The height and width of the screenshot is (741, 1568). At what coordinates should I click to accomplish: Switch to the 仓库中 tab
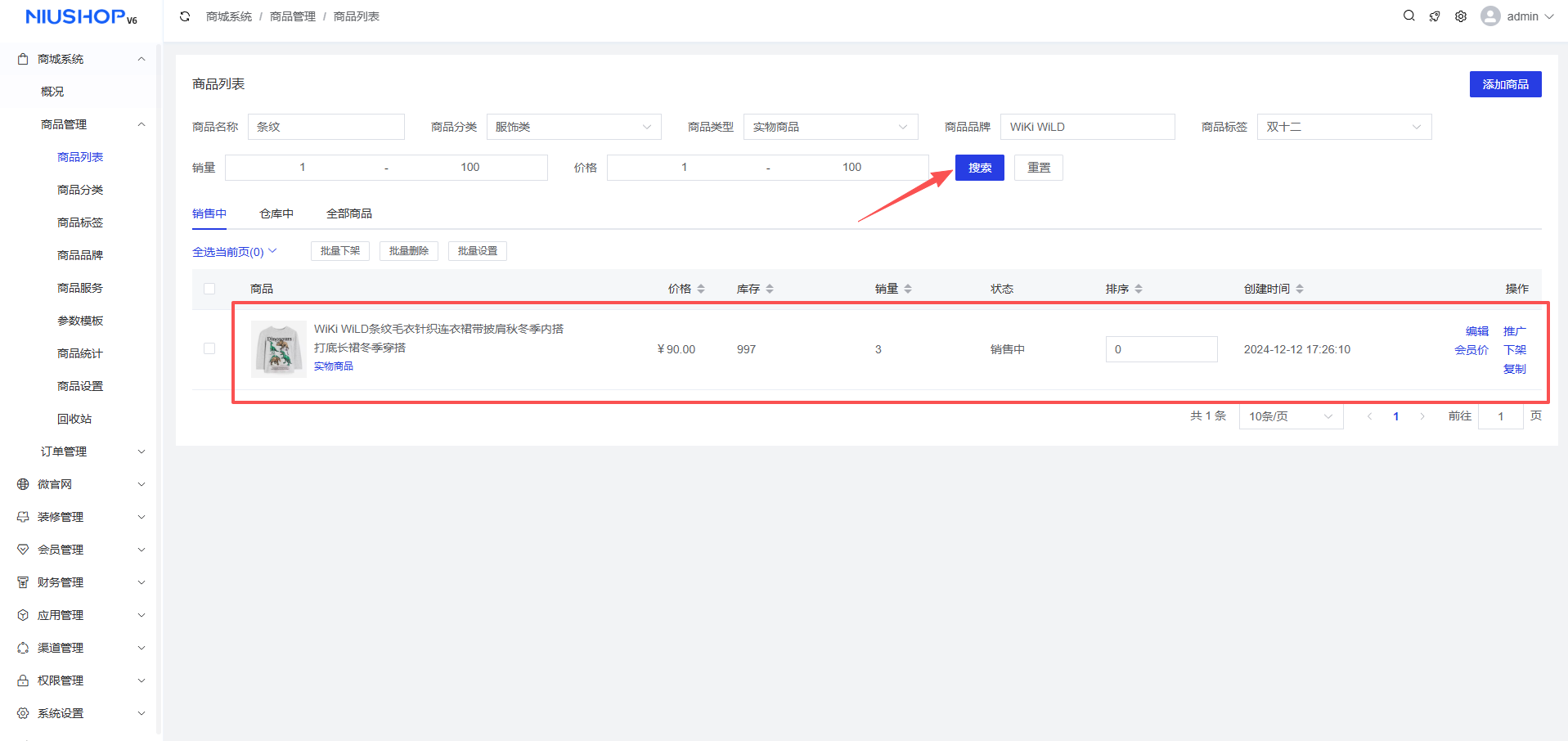[276, 213]
